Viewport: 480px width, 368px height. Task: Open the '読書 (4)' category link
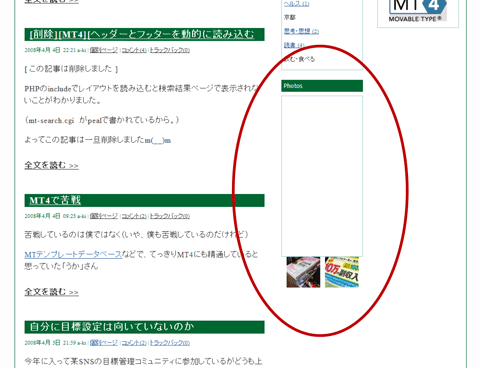click(294, 45)
